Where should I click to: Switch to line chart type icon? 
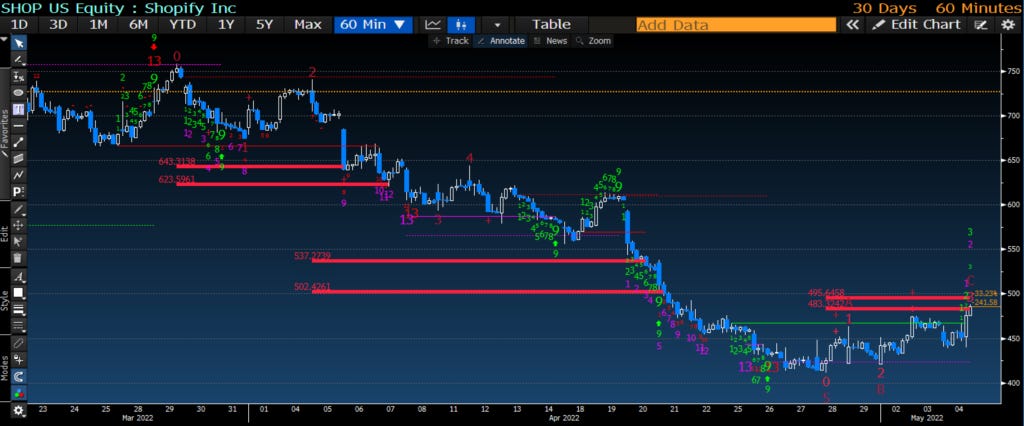coord(432,25)
